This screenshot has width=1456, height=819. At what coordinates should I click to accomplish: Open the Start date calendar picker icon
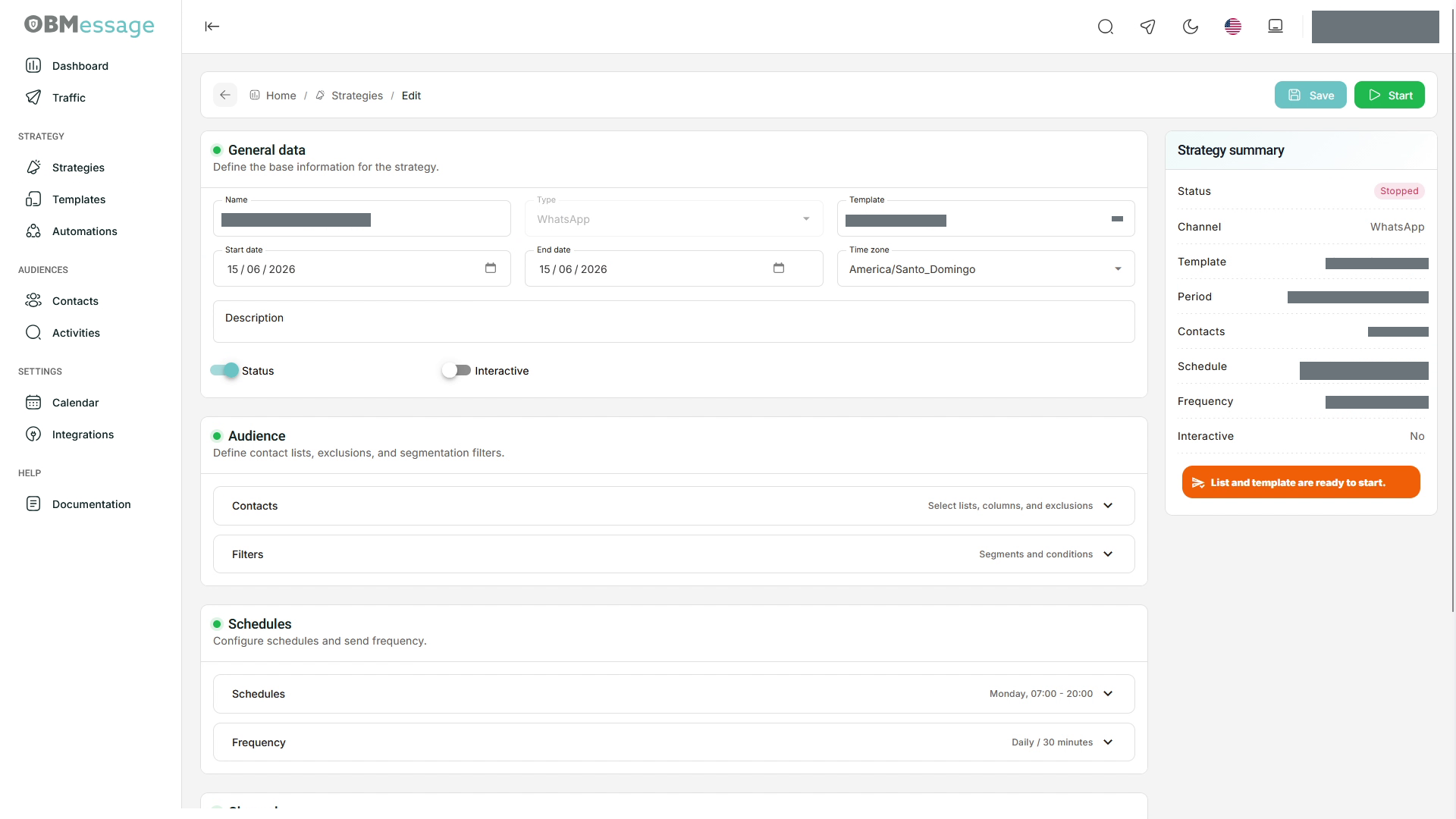pyautogui.click(x=491, y=268)
